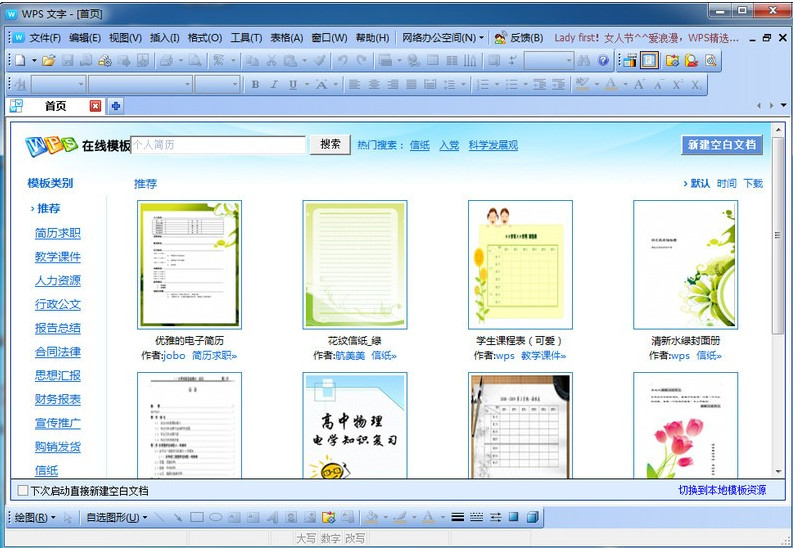Screen dimensions: 793x548
Task: Click the 科学发展观 hot search link
Action: (493, 145)
